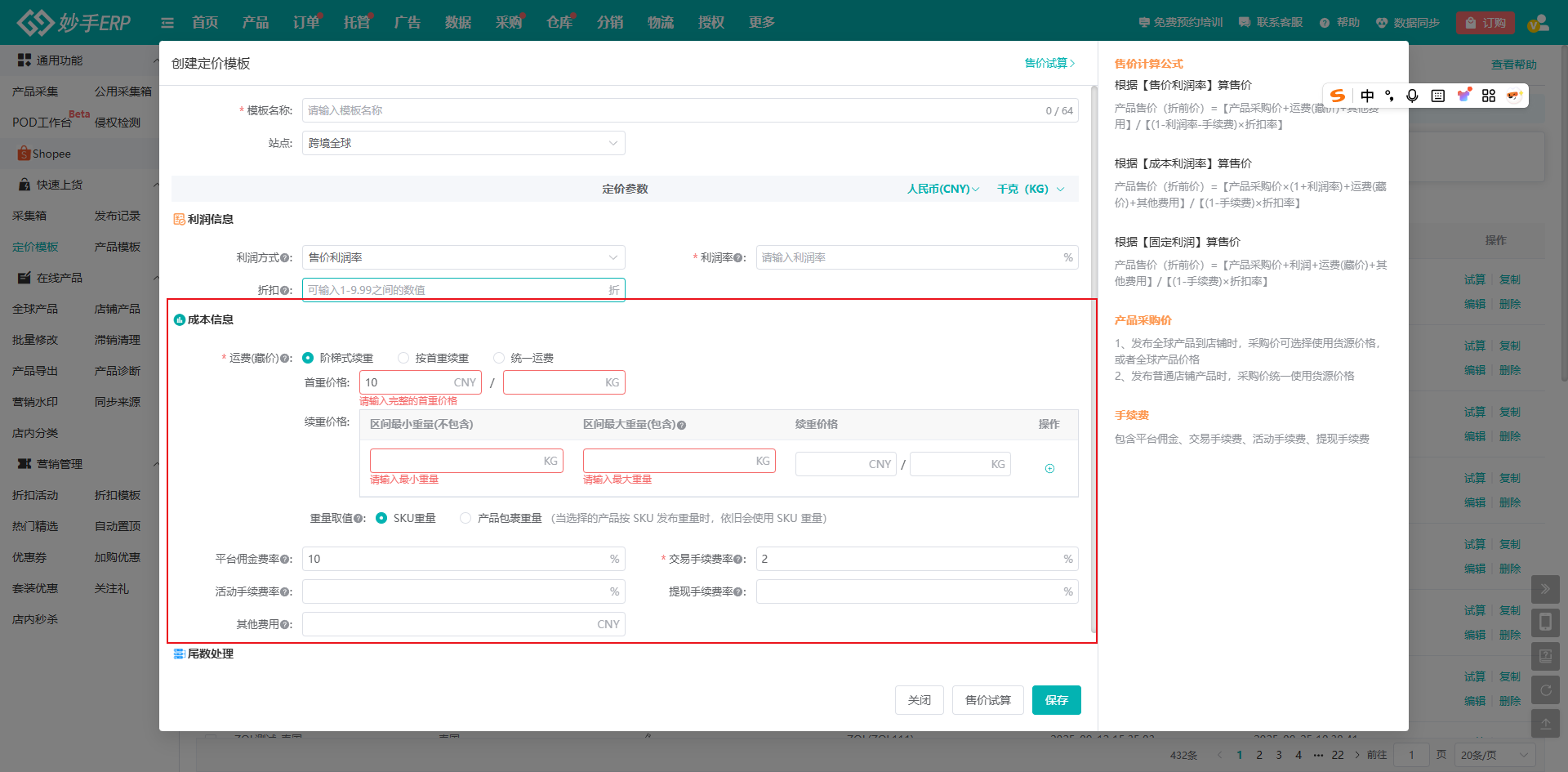Open the 站点 dropdown showing 跨境全球
The height and width of the screenshot is (772, 1568).
click(x=463, y=143)
